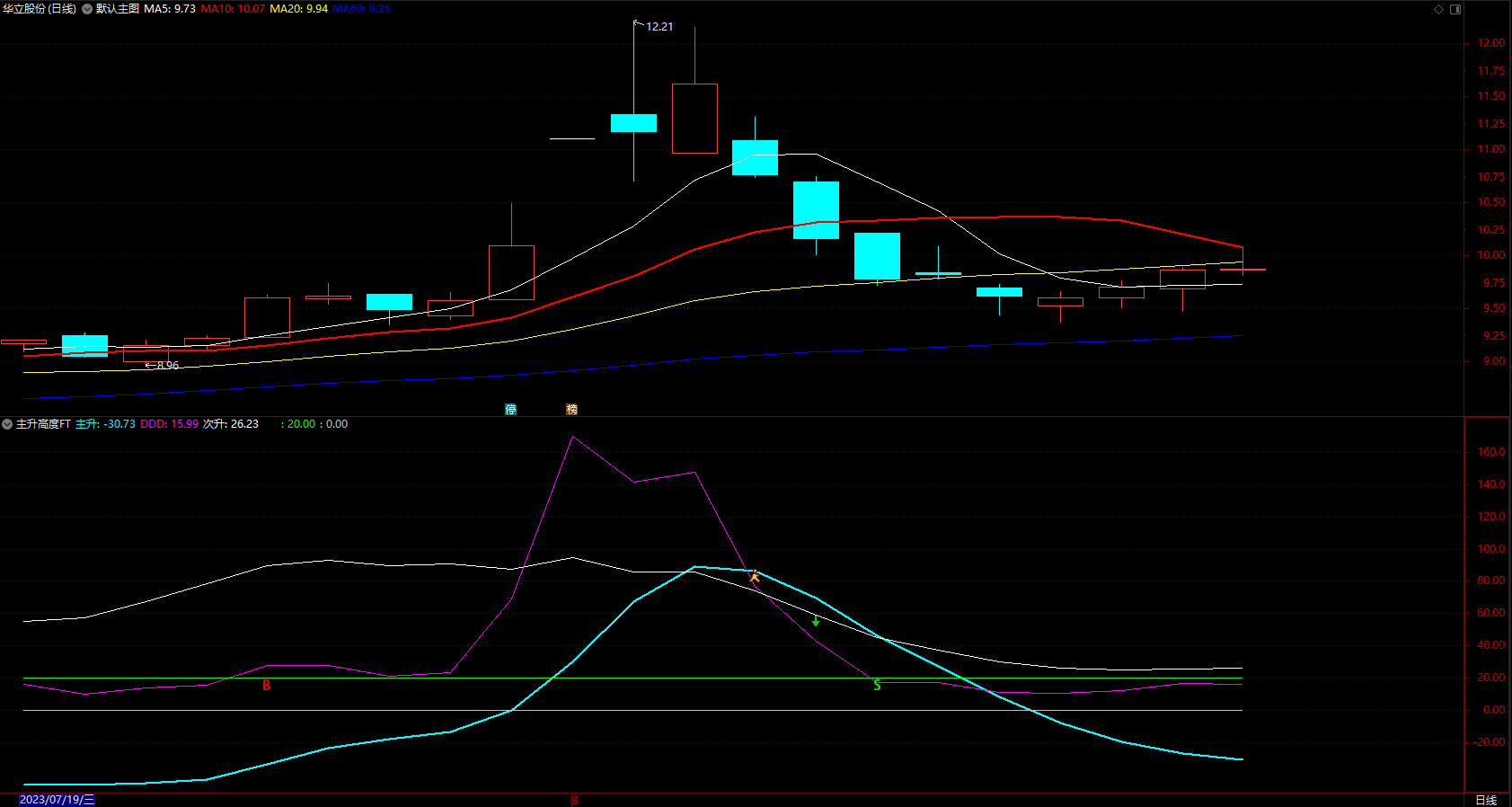Viewport: 1512px width, 807px height.
Task: Open the 默认主图 indicator dropdown arrow
Action: [87, 9]
